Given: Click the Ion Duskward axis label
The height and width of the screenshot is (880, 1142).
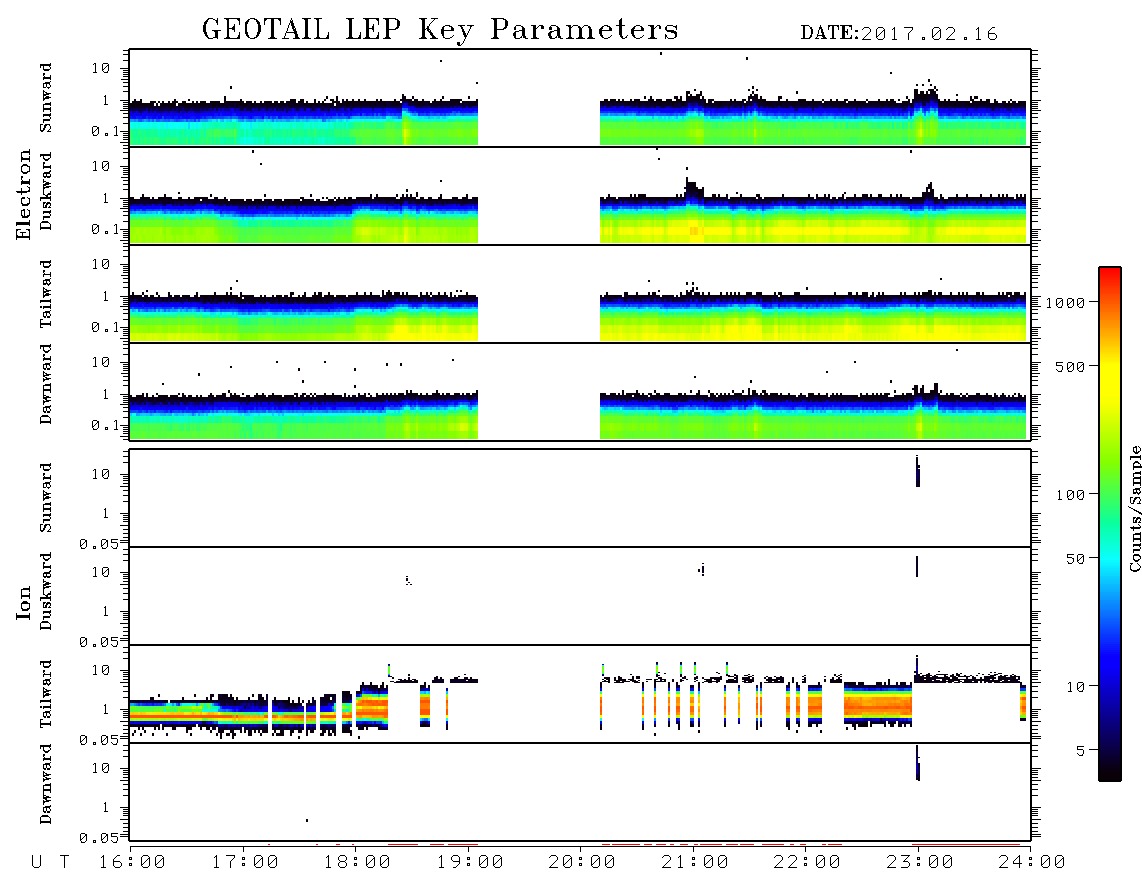Looking at the screenshot, I should pyautogui.click(x=46, y=591).
